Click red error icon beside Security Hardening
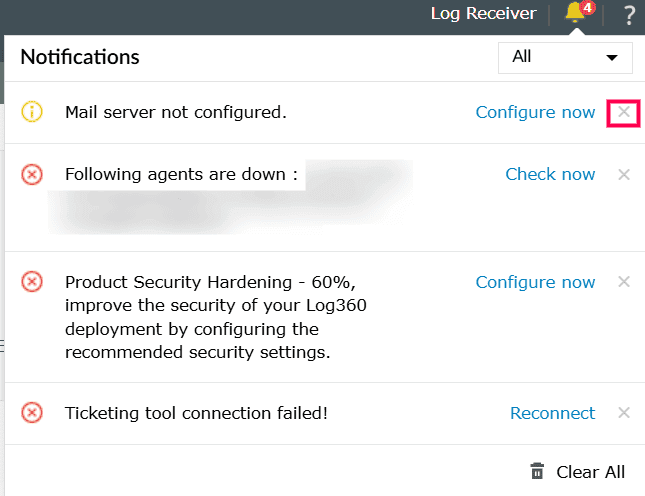The image size is (645, 496). [x=32, y=282]
